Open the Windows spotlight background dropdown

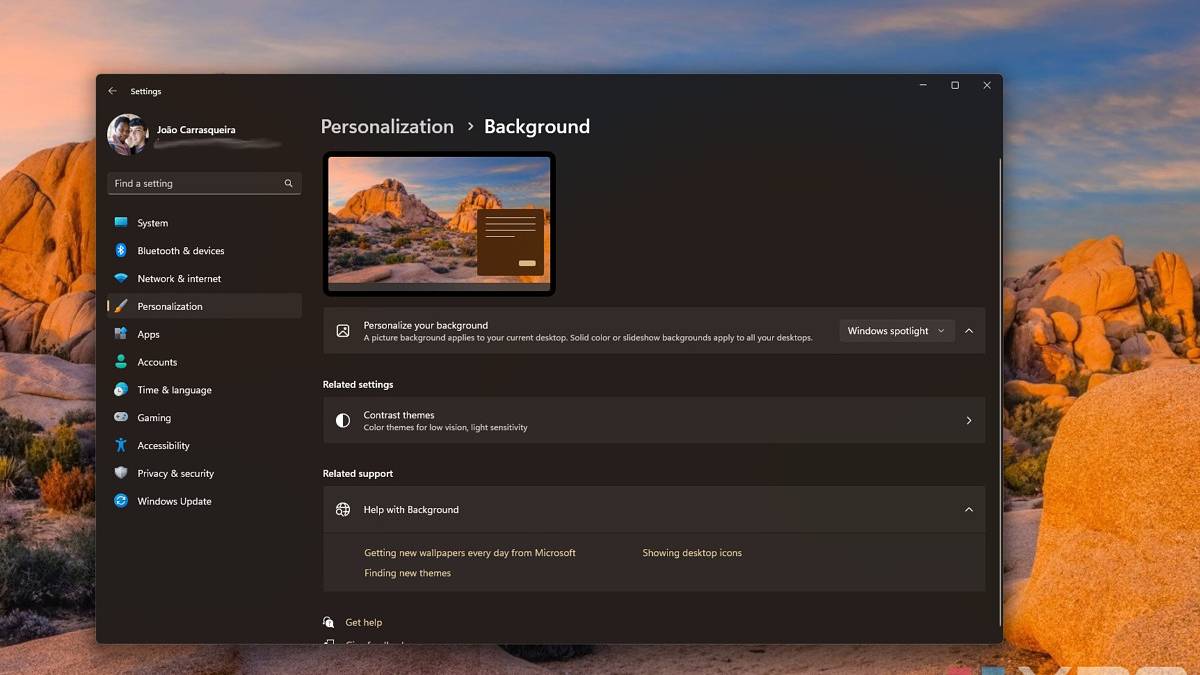[x=896, y=331]
